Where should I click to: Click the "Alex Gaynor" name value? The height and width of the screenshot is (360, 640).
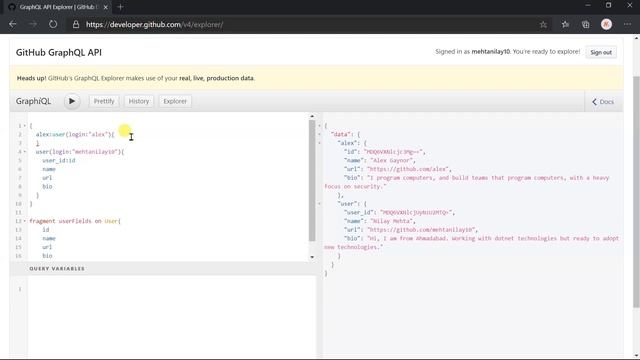pyautogui.click(x=392, y=160)
